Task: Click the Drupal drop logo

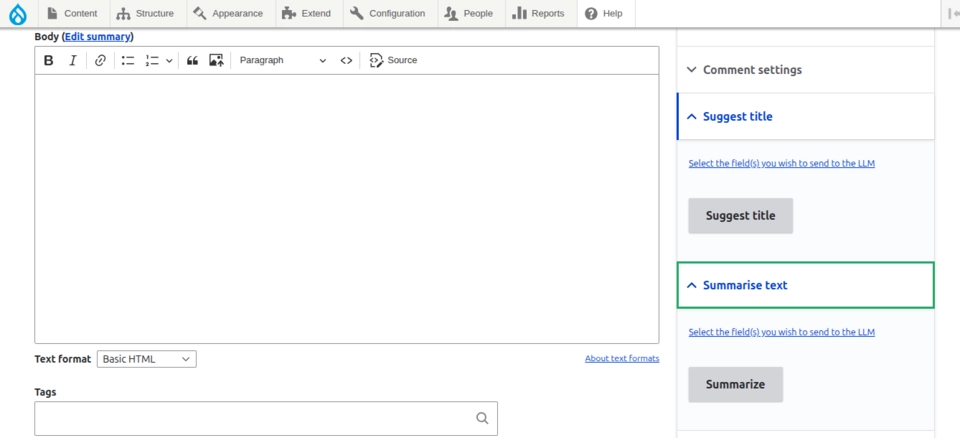Action: pyautogui.click(x=18, y=13)
